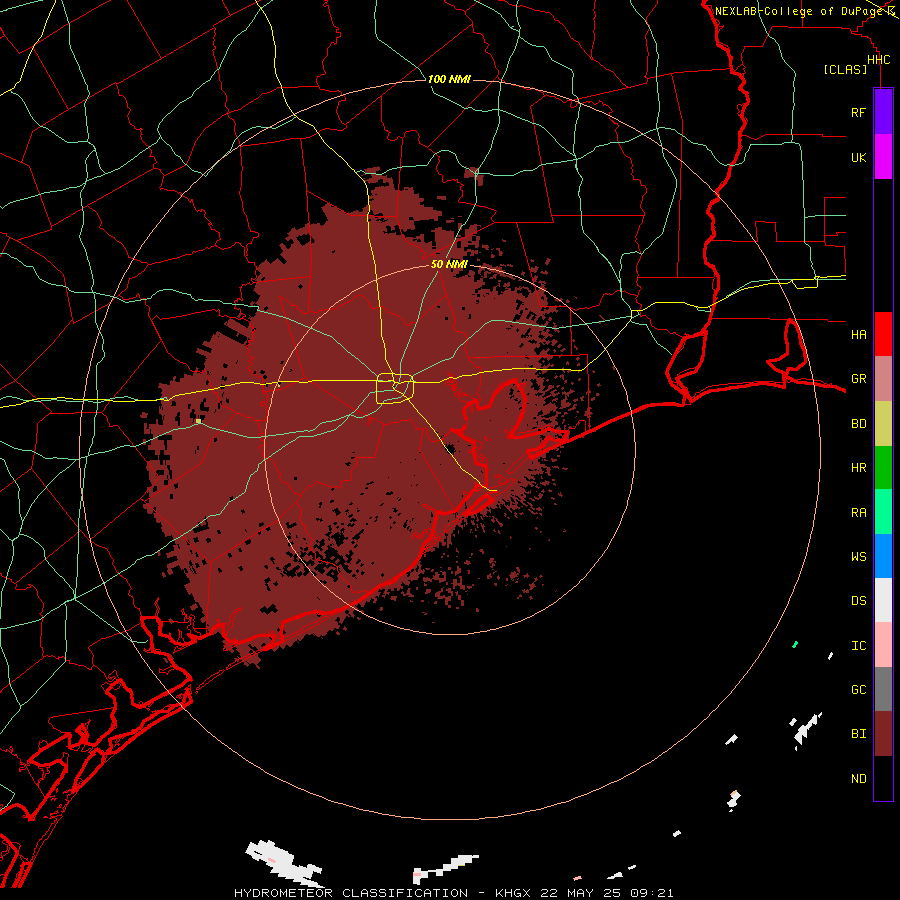Click the BI legend label
Viewport: 900px width, 900px height.
tap(858, 734)
